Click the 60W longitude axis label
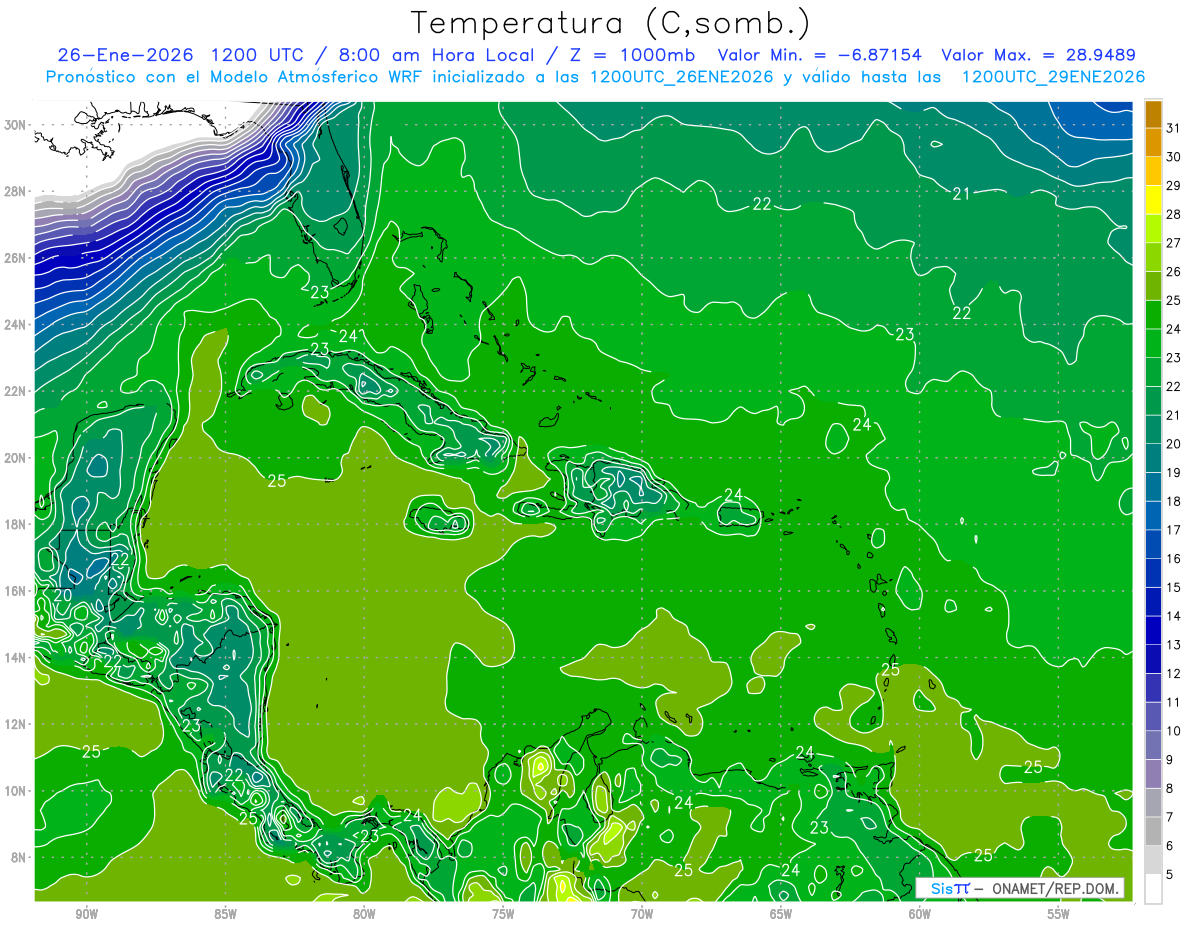The width and height of the screenshot is (1200, 927). (x=920, y=914)
